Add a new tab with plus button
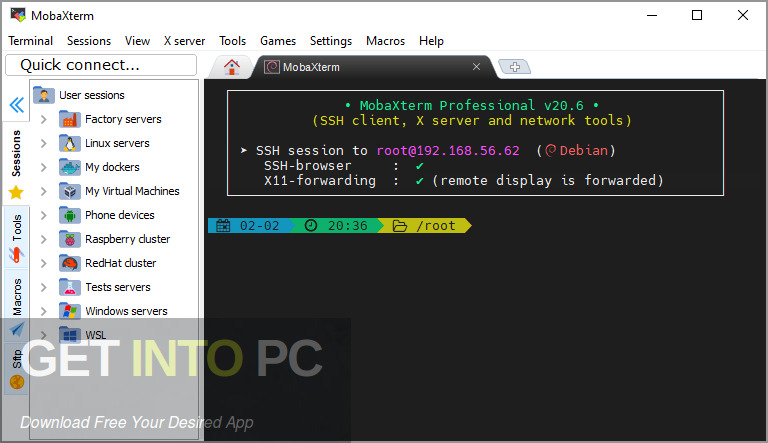768x443 pixels. (x=514, y=67)
